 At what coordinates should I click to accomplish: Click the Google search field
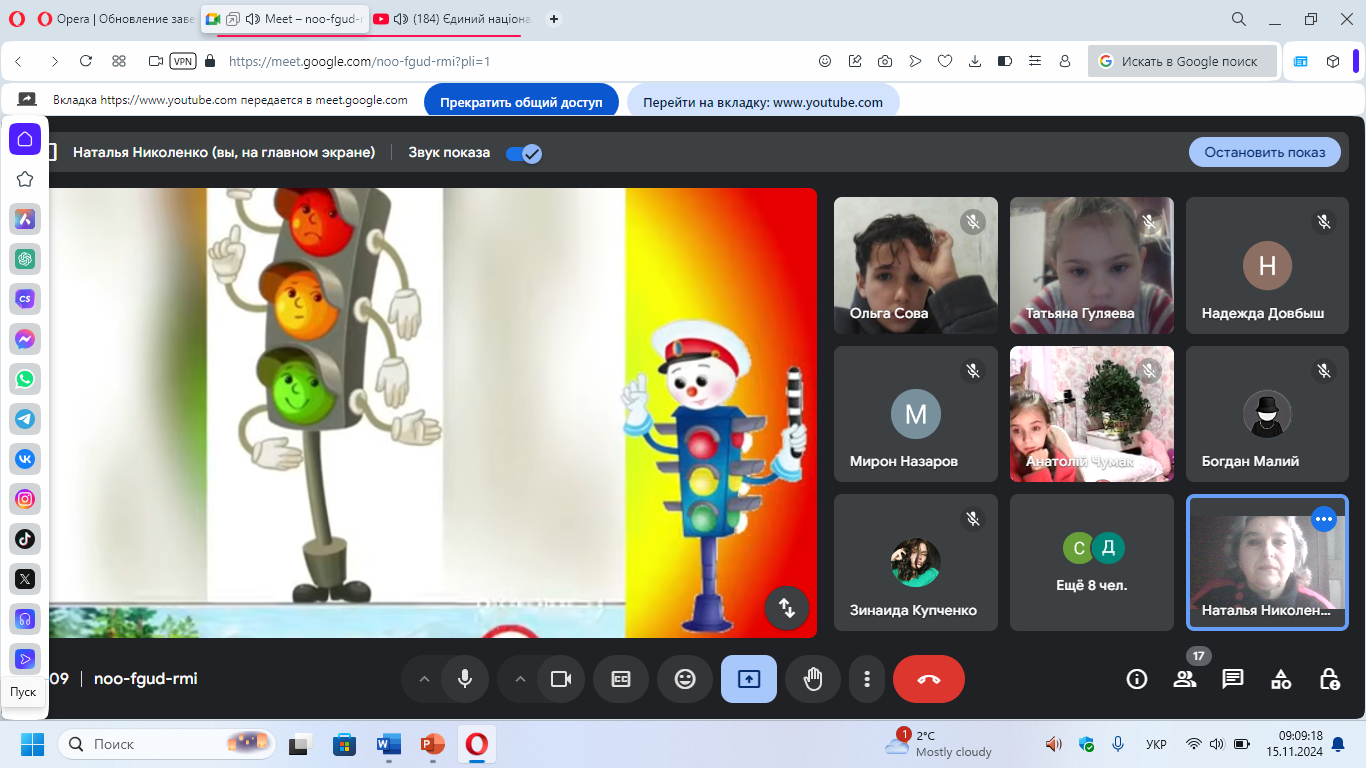1182,61
